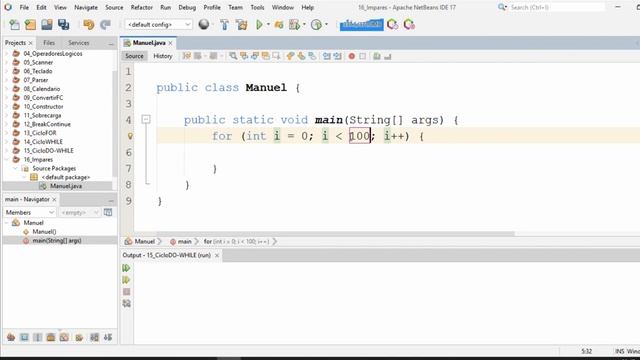Click the Save All toolbar icon

[63, 24]
